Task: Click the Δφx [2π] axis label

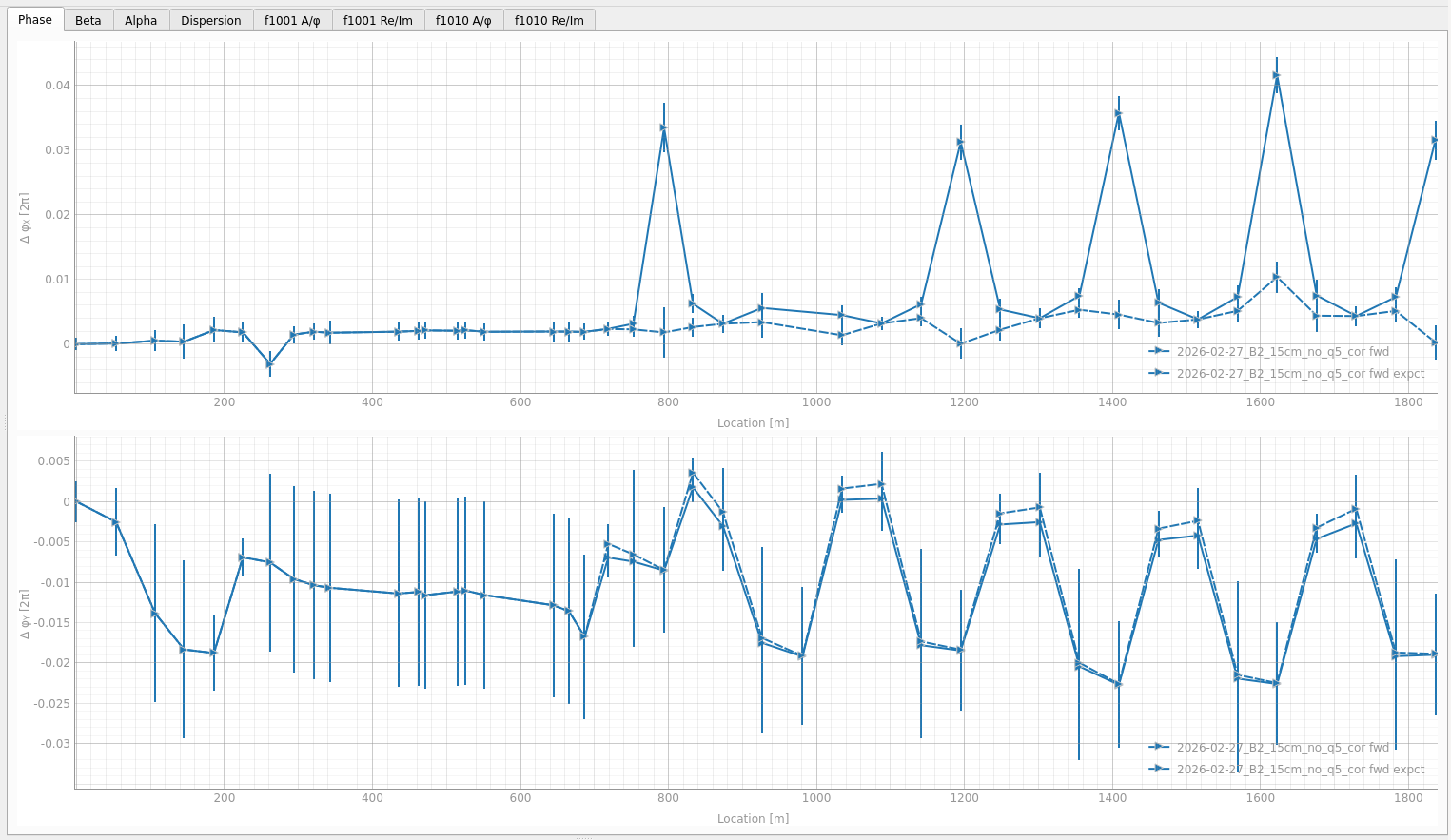Action: (x=26, y=218)
